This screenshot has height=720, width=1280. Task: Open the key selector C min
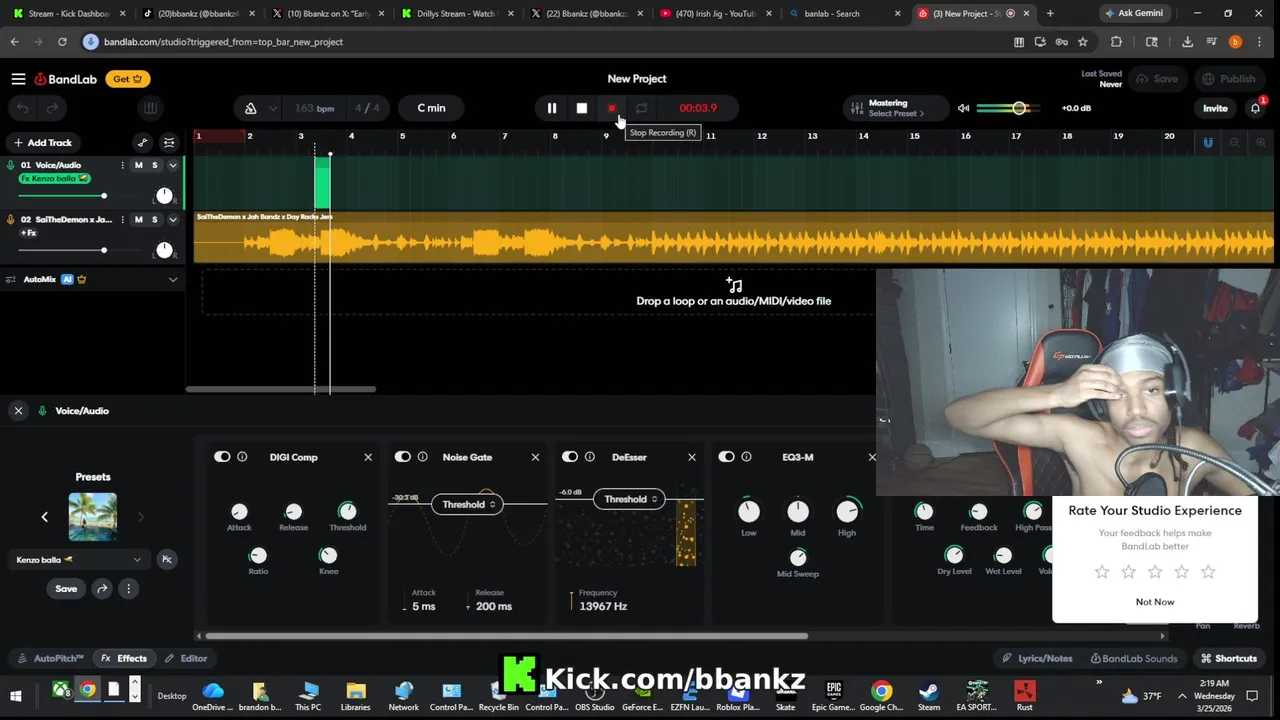click(x=431, y=108)
